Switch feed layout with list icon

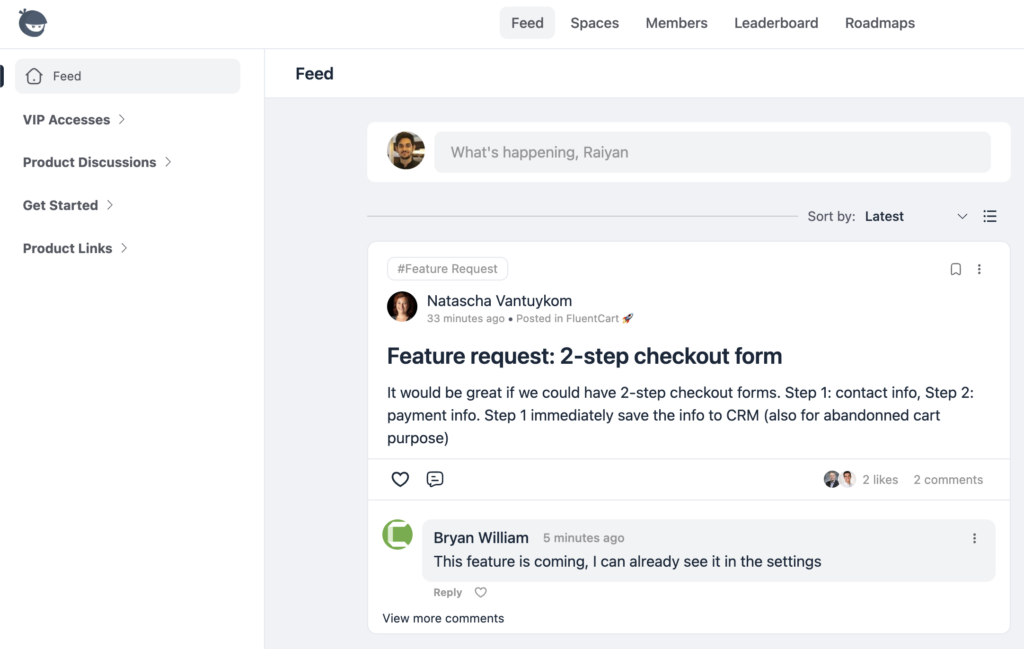[x=990, y=216]
